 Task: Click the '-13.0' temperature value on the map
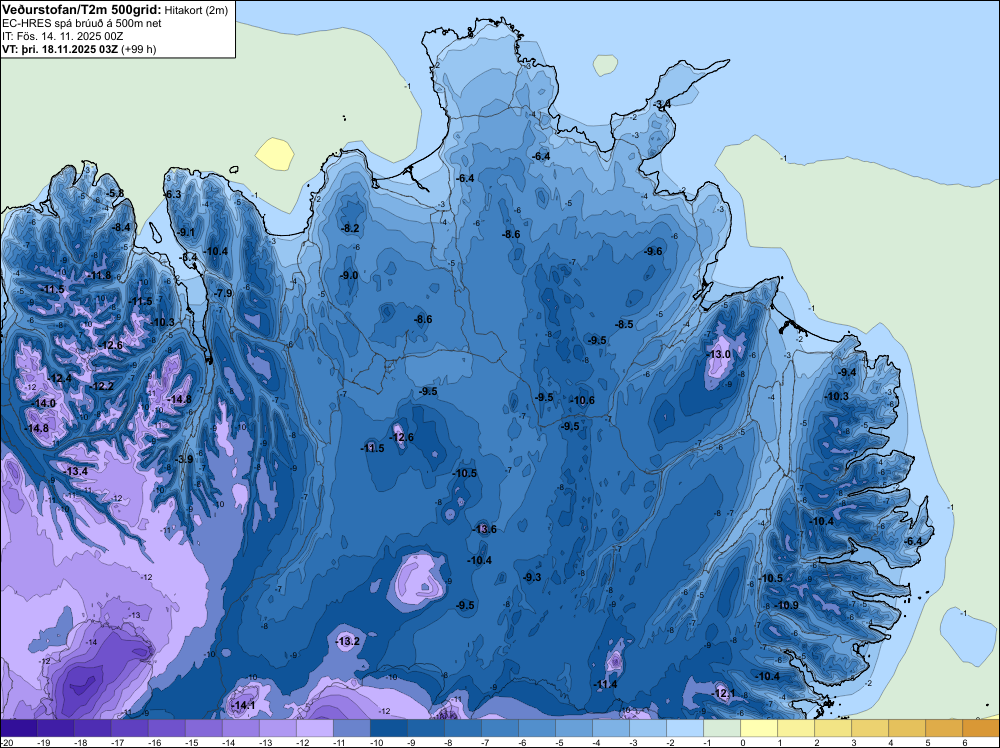click(x=719, y=355)
